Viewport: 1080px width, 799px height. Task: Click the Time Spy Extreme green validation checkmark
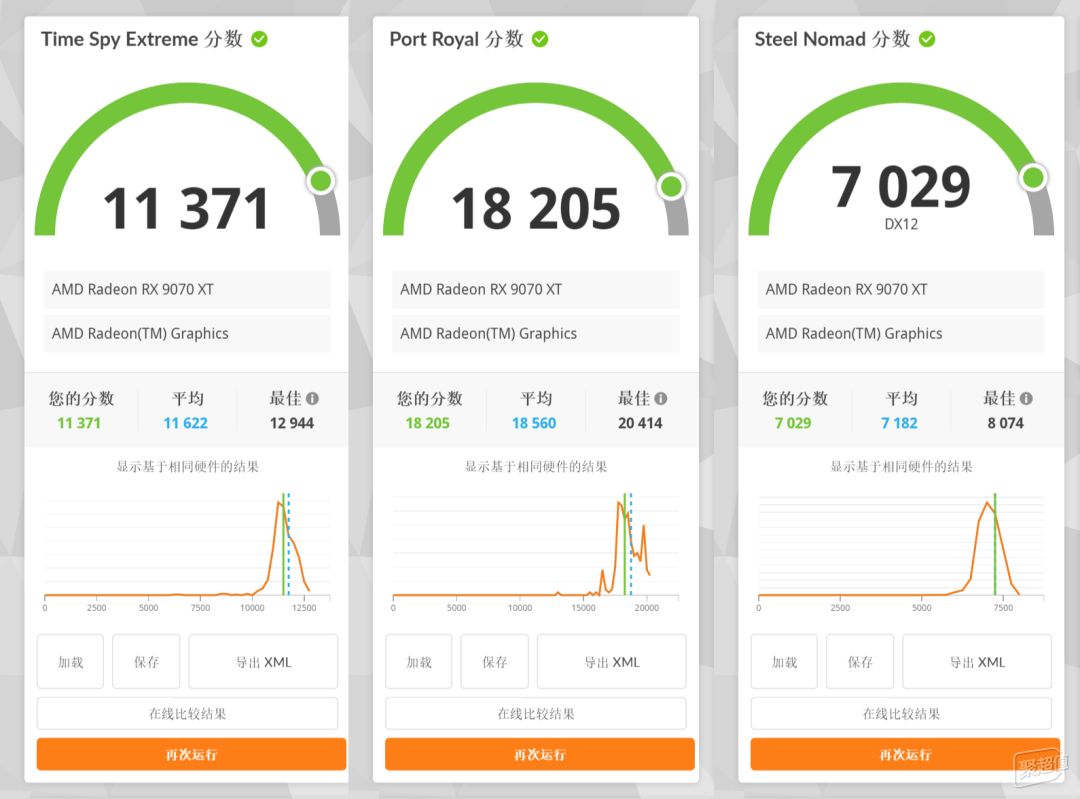pyautogui.click(x=260, y=39)
